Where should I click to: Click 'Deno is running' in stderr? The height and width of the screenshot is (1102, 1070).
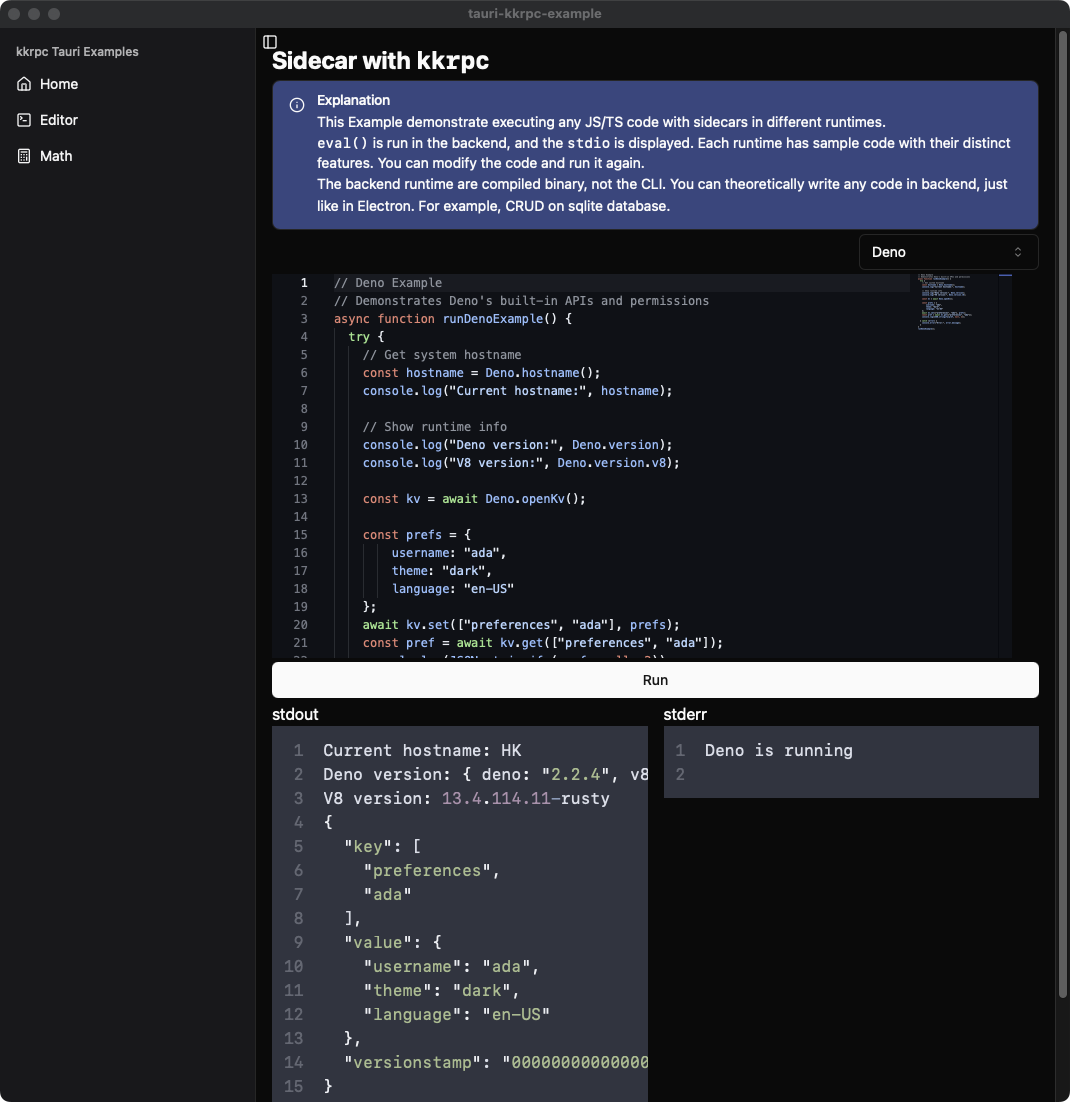point(778,751)
